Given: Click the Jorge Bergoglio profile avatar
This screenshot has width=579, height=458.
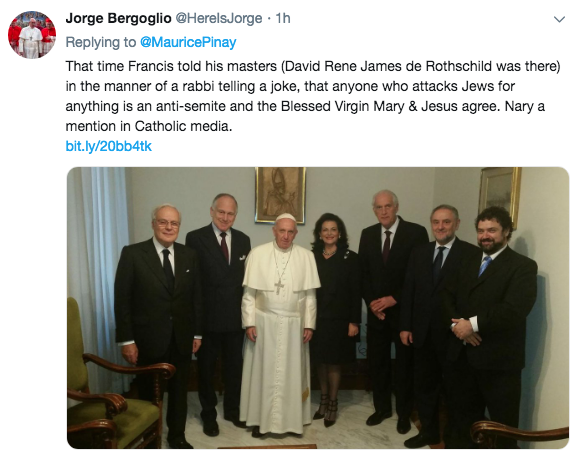Looking at the screenshot, I should click(x=32, y=35).
